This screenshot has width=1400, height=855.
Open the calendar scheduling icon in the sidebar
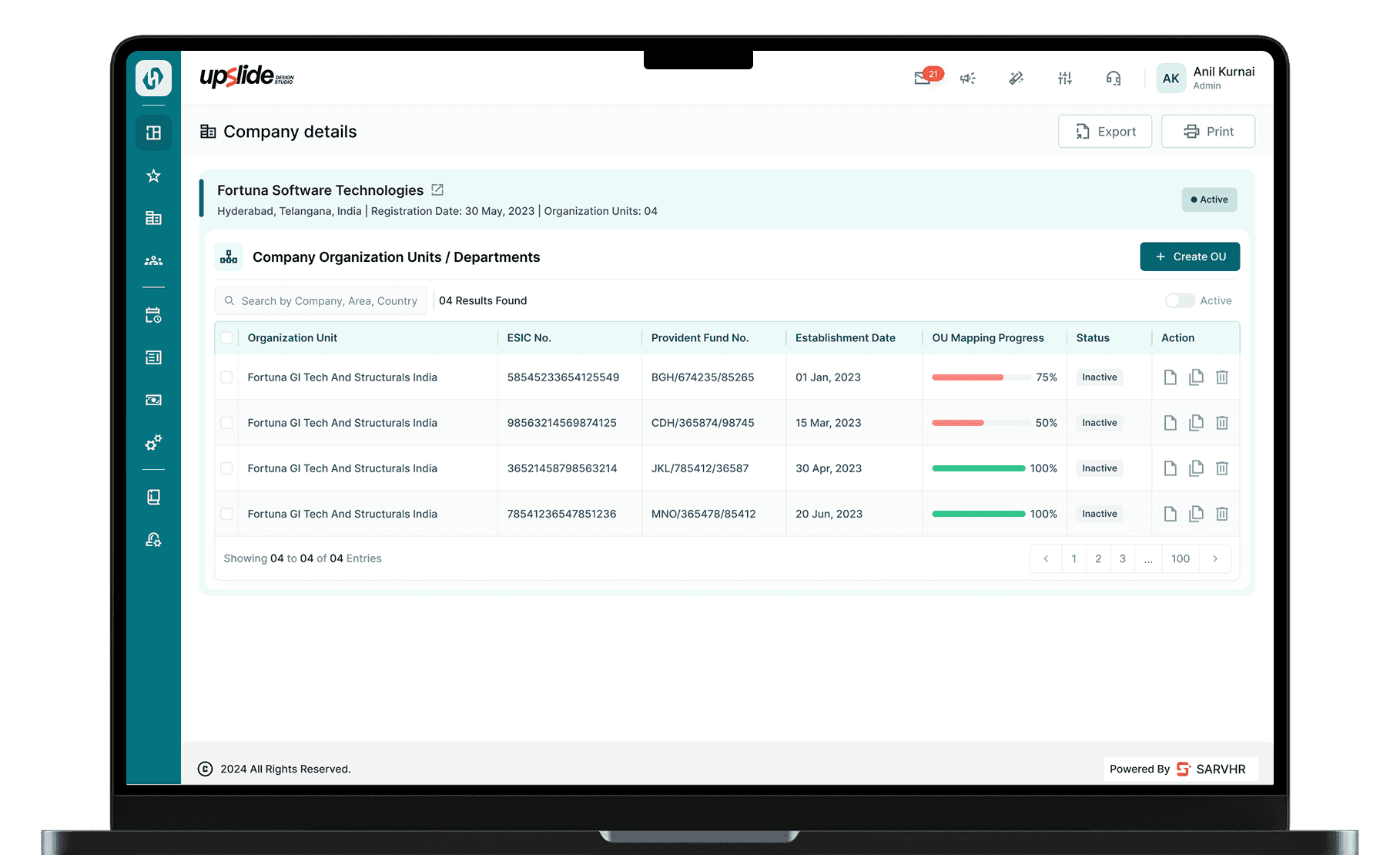[x=153, y=314]
